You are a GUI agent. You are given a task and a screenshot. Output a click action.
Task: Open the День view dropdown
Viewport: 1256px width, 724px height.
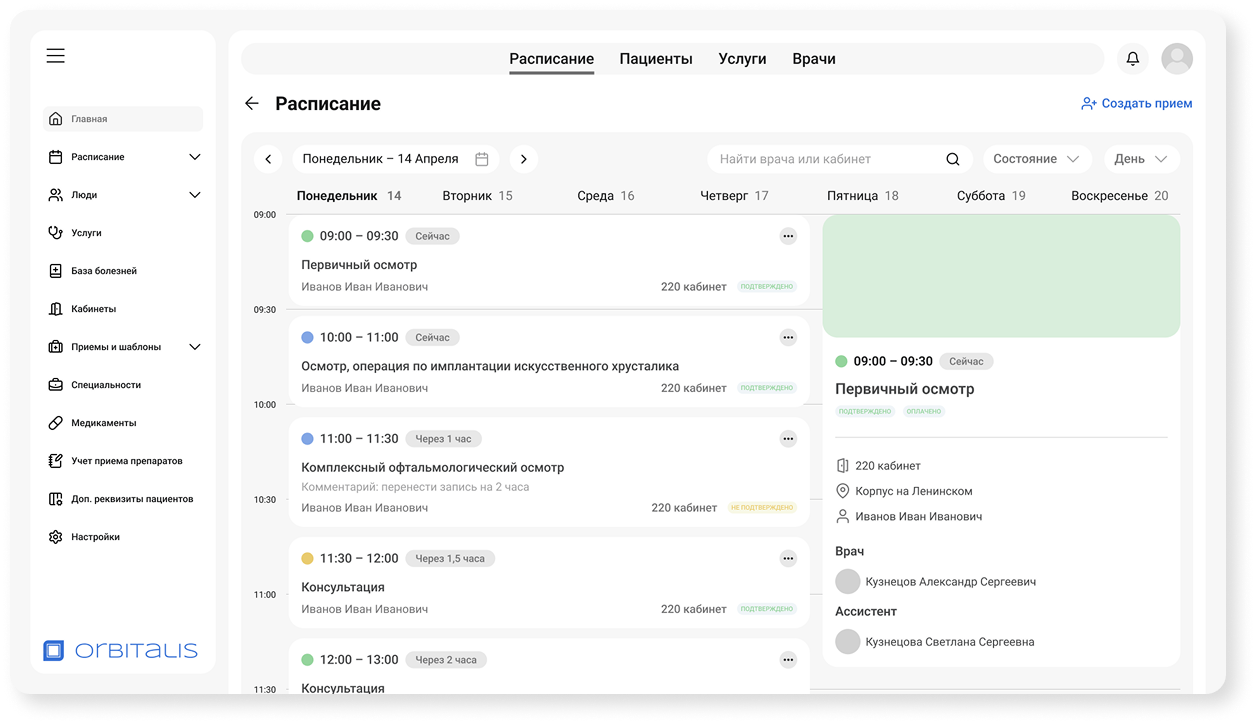click(1142, 159)
